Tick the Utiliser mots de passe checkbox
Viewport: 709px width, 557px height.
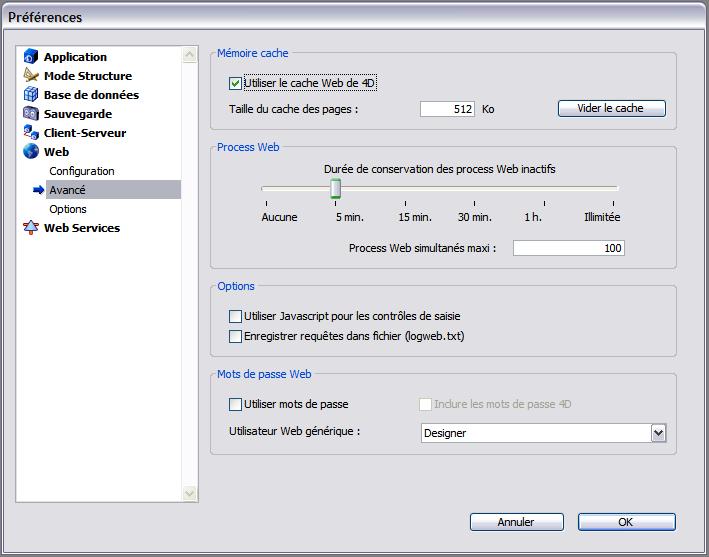click(x=236, y=405)
